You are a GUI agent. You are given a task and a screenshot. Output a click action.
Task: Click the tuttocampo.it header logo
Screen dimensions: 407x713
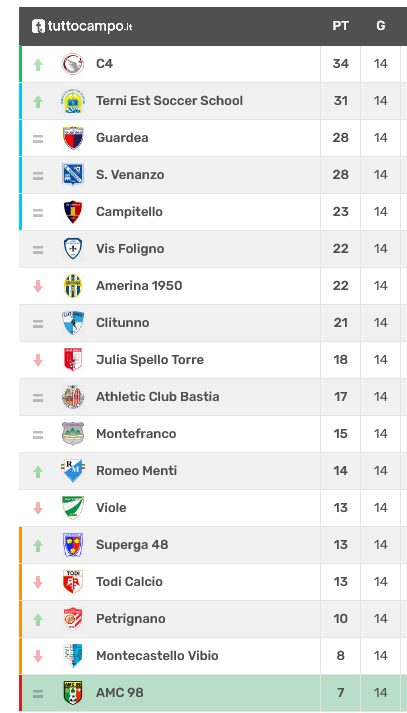click(82, 26)
